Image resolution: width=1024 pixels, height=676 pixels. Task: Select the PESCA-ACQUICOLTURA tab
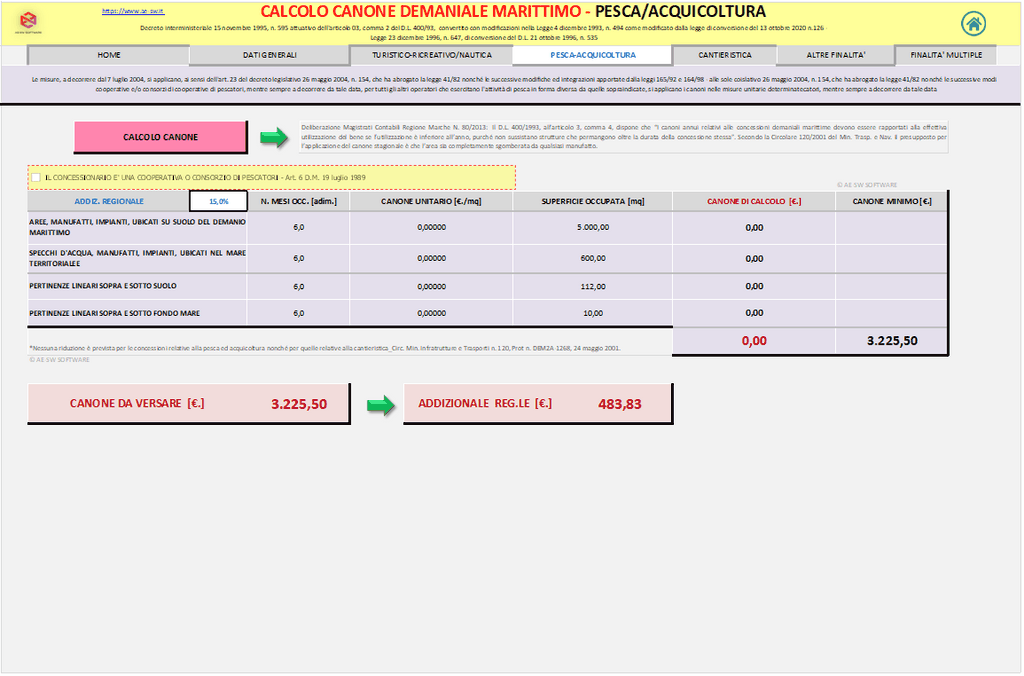[x=592, y=55]
